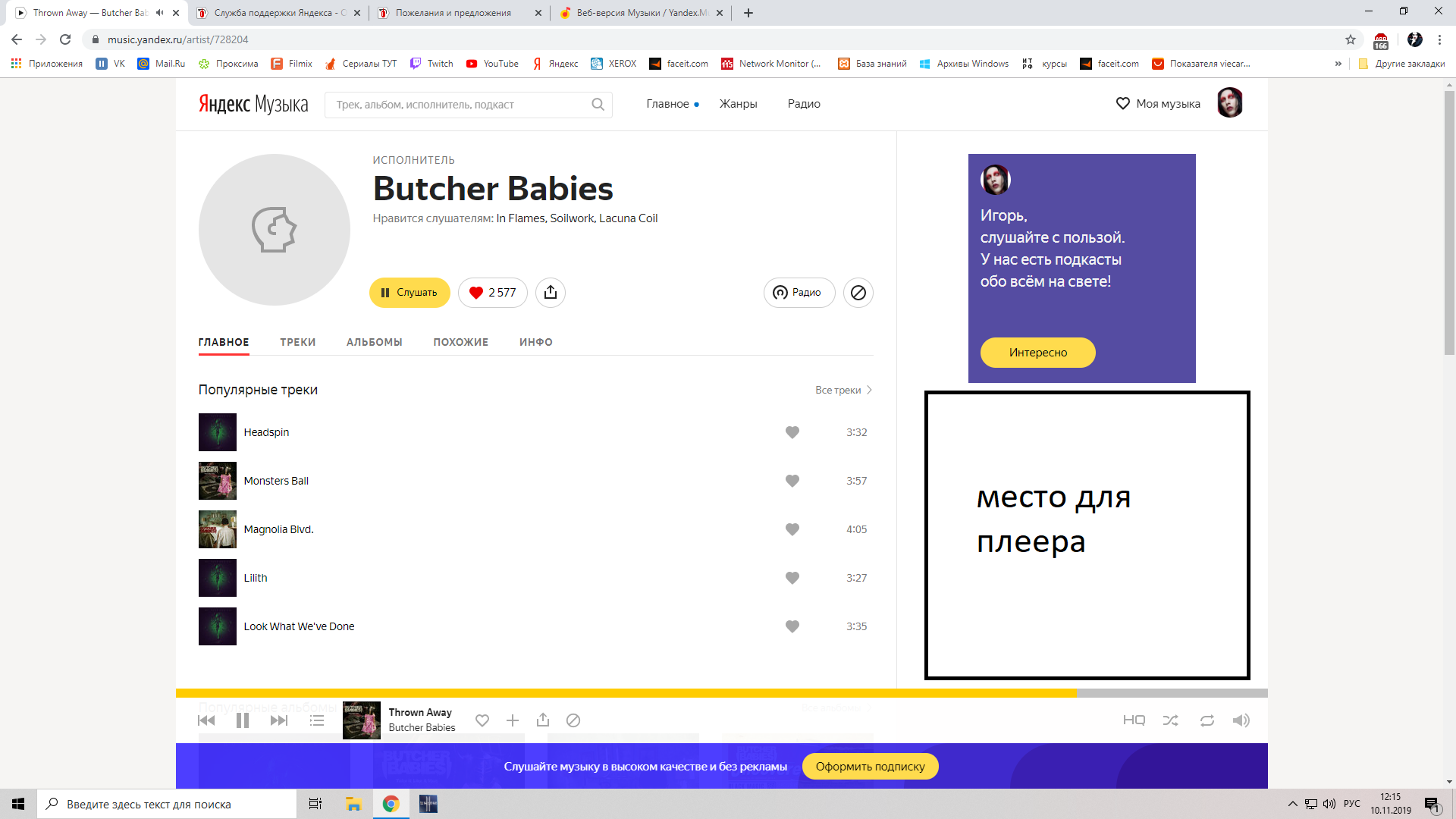The image size is (1456, 819).
Task: Switch to the ТРЕКИ tab
Action: click(298, 342)
